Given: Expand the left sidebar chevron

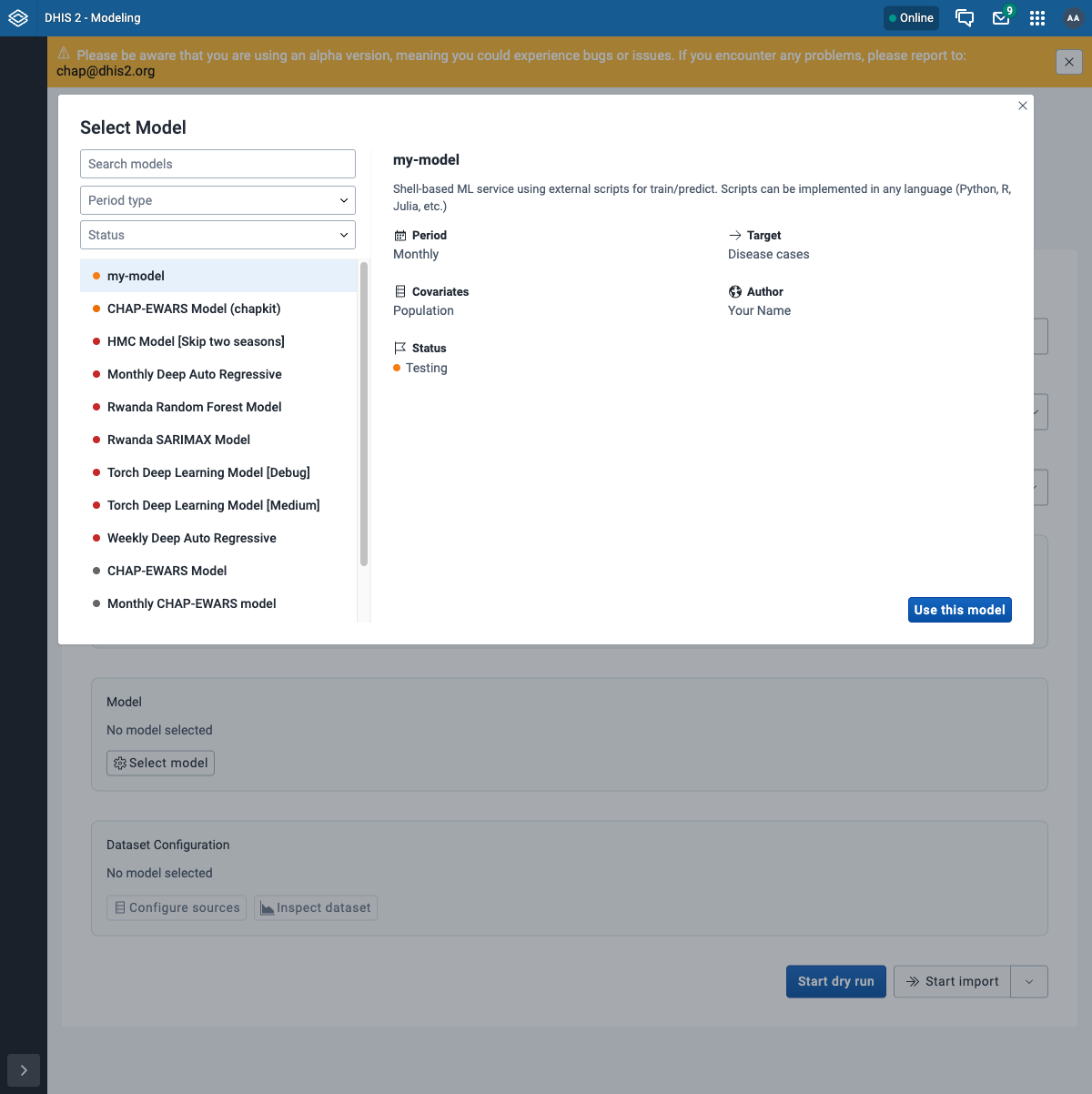Looking at the screenshot, I should (24, 1070).
